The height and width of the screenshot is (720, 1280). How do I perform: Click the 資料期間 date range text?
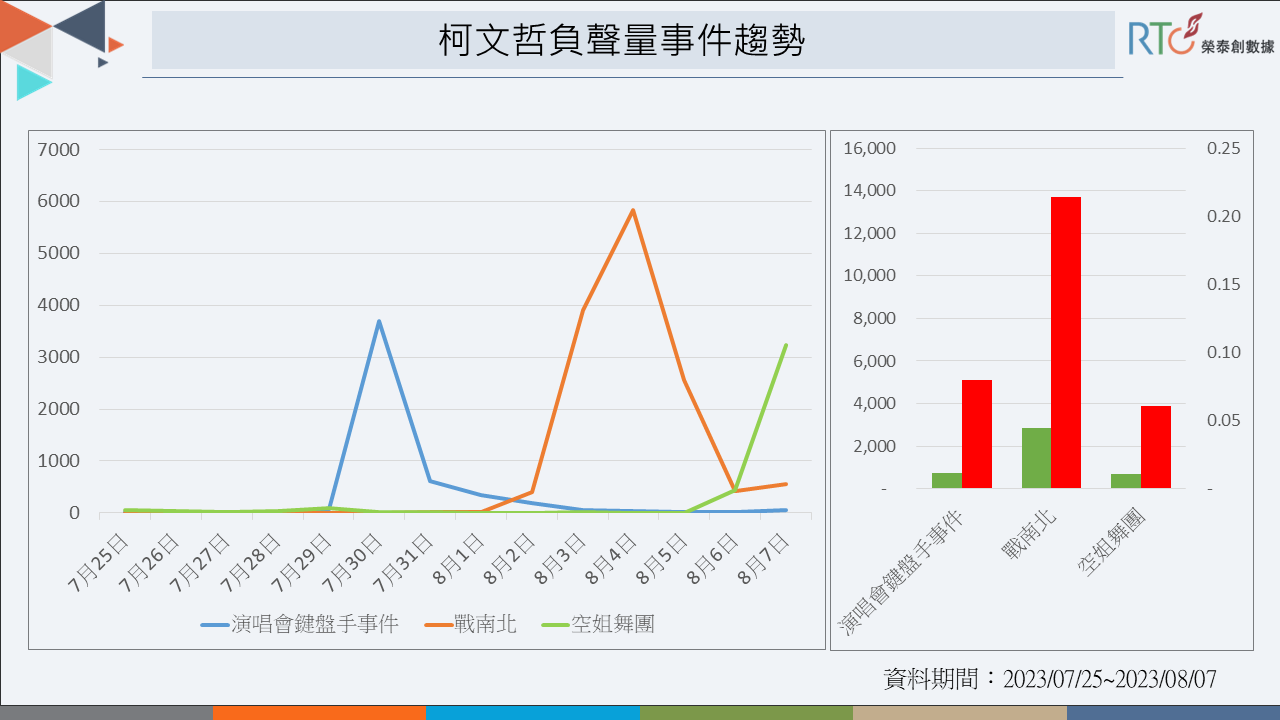click(x=1050, y=679)
